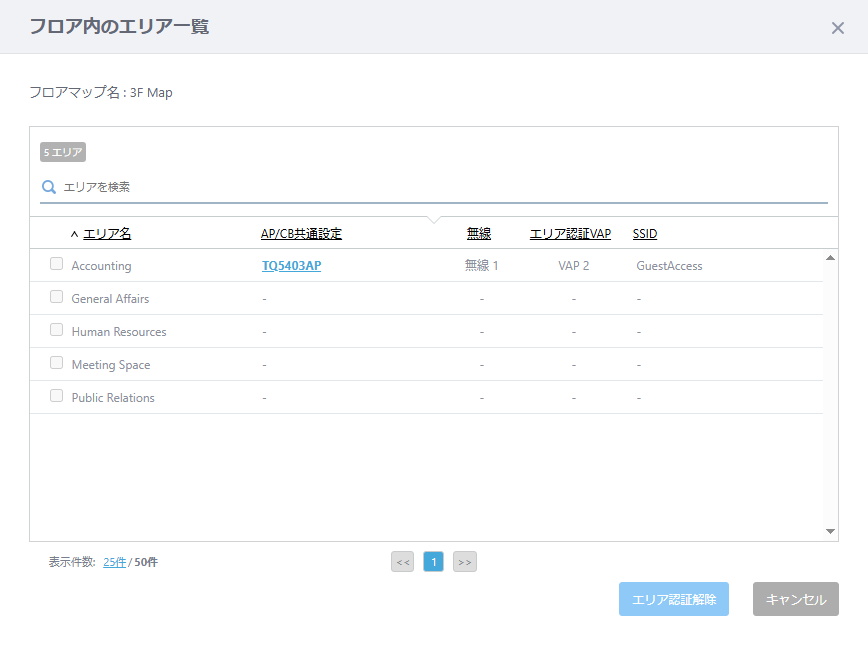868x648 pixels.
Task: Click the magnifier search icon
Action: point(49,187)
